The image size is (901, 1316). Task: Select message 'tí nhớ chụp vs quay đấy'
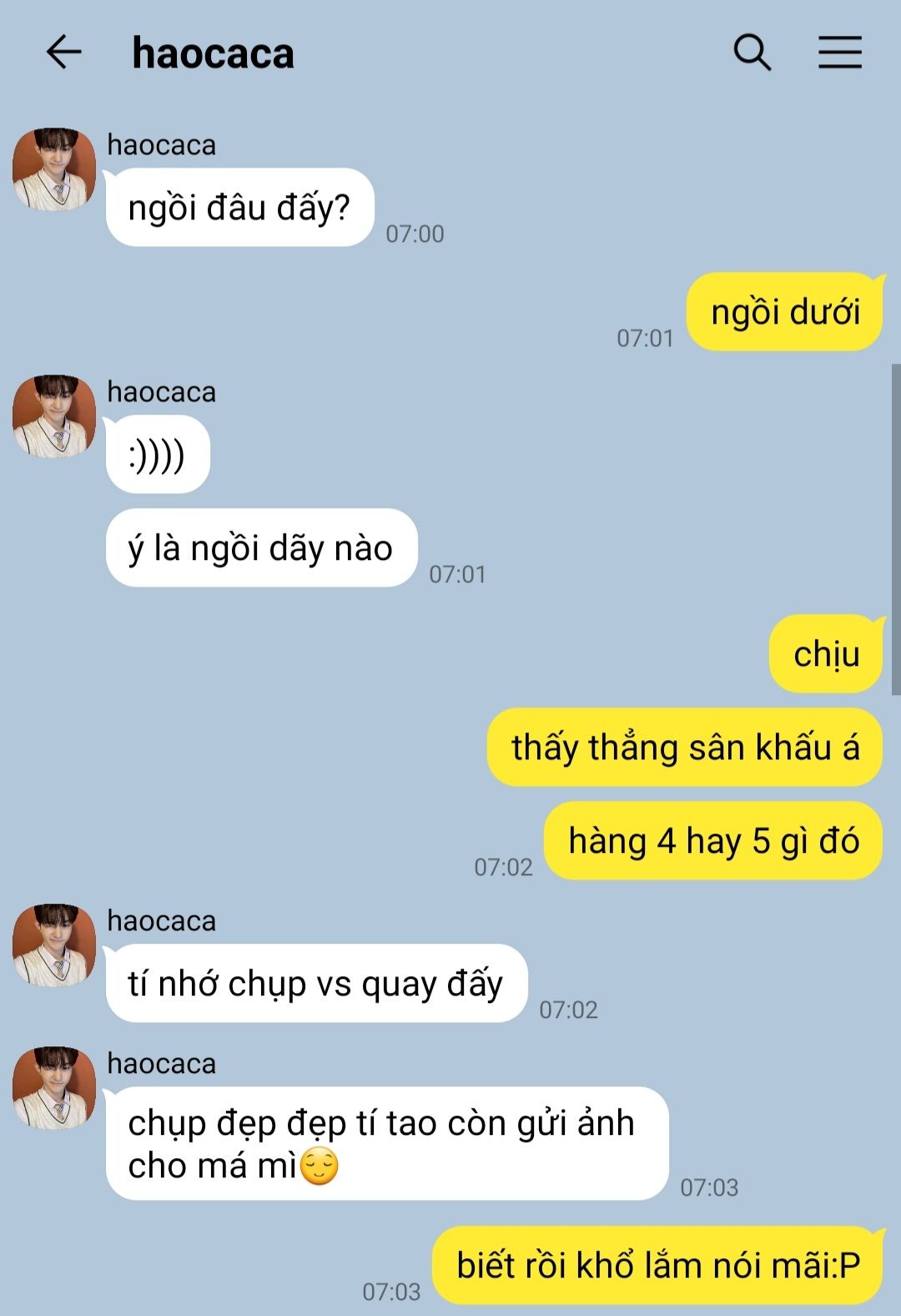click(x=316, y=983)
